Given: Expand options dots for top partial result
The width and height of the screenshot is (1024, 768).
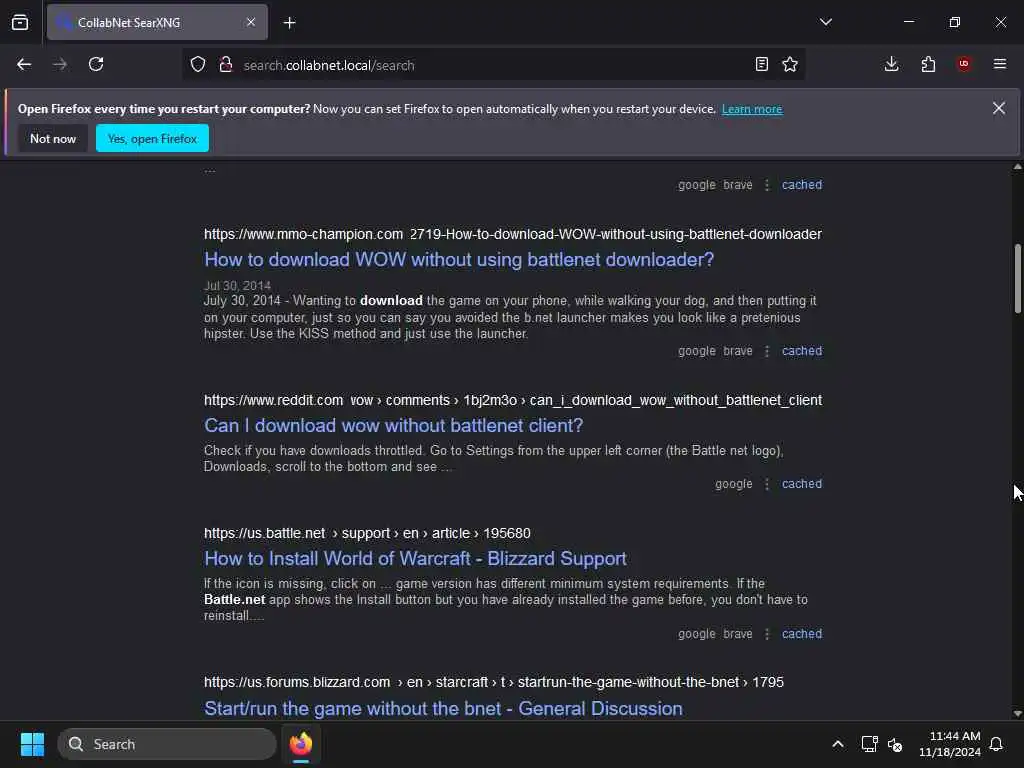Looking at the screenshot, I should click(x=767, y=185).
